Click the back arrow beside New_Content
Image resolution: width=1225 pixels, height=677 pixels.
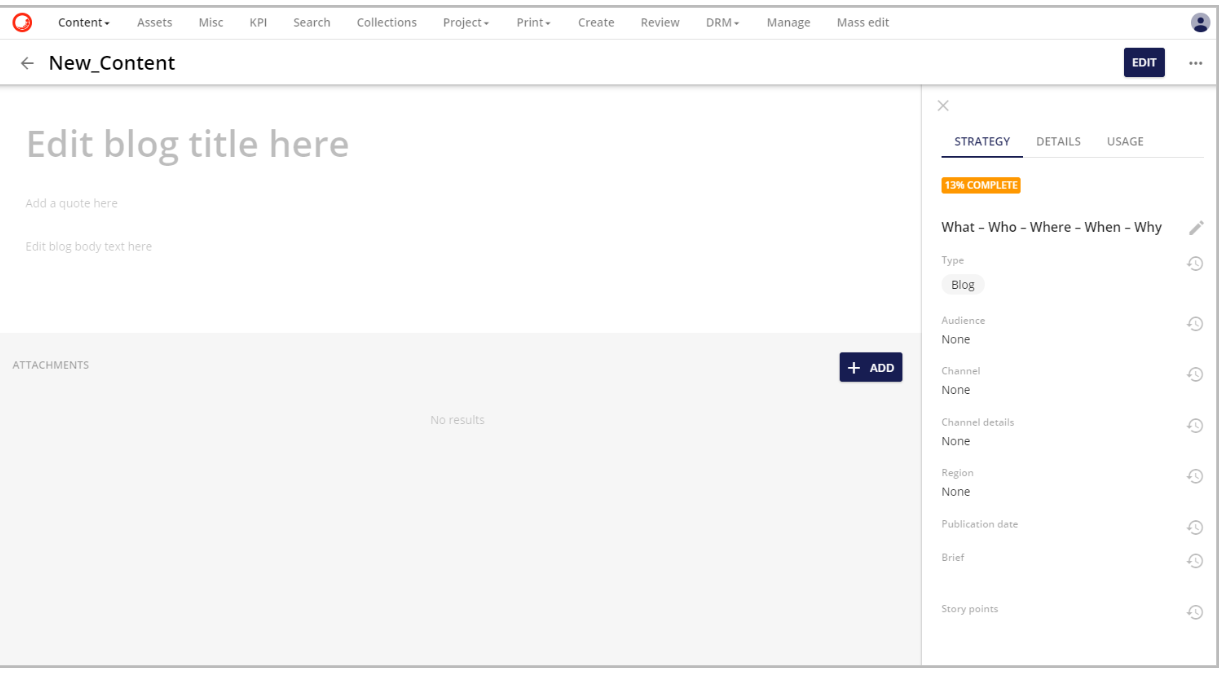pos(27,63)
